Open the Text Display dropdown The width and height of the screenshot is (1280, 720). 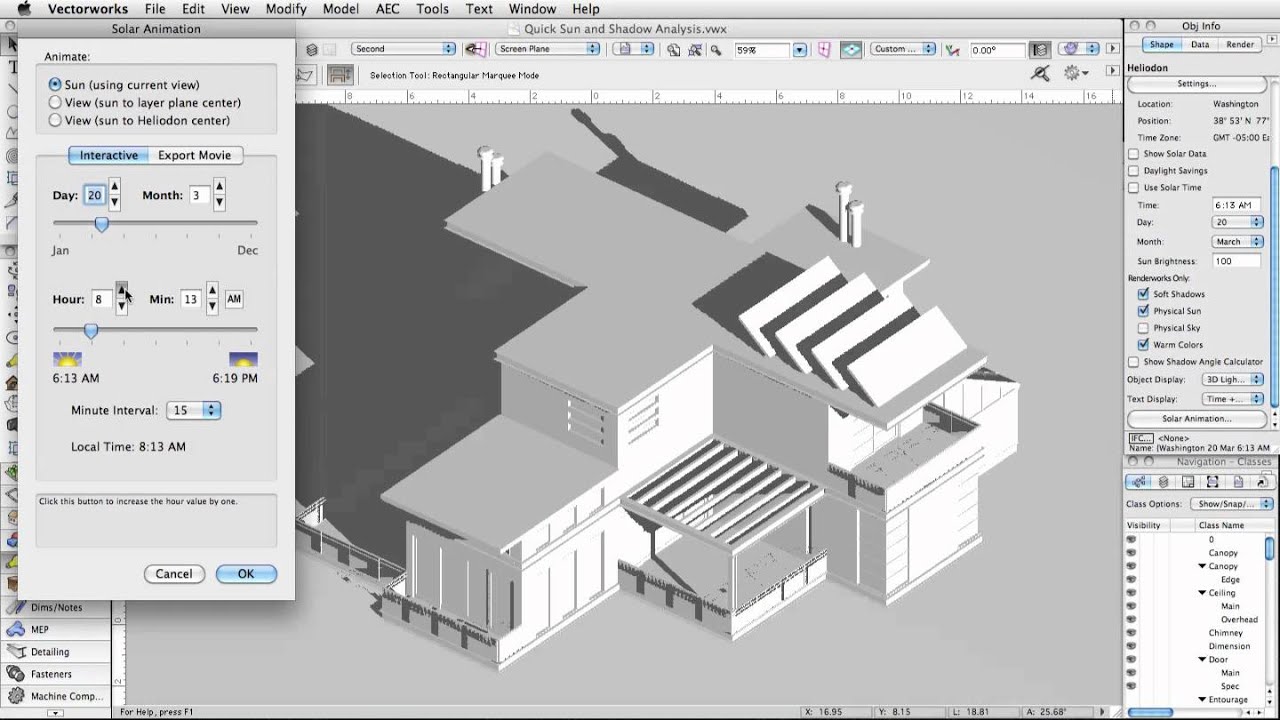point(1232,399)
